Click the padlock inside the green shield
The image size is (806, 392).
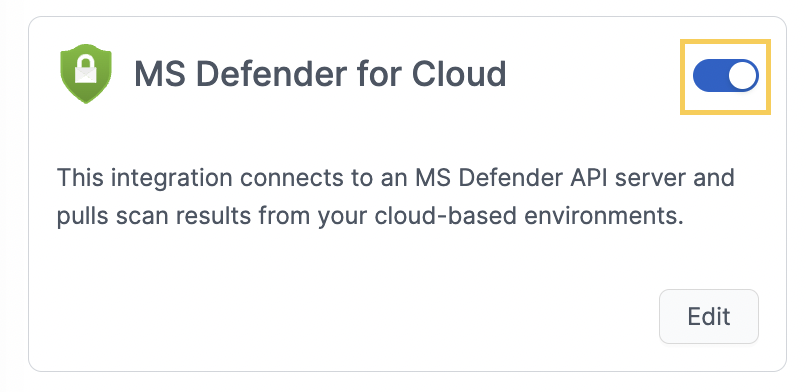click(86, 69)
